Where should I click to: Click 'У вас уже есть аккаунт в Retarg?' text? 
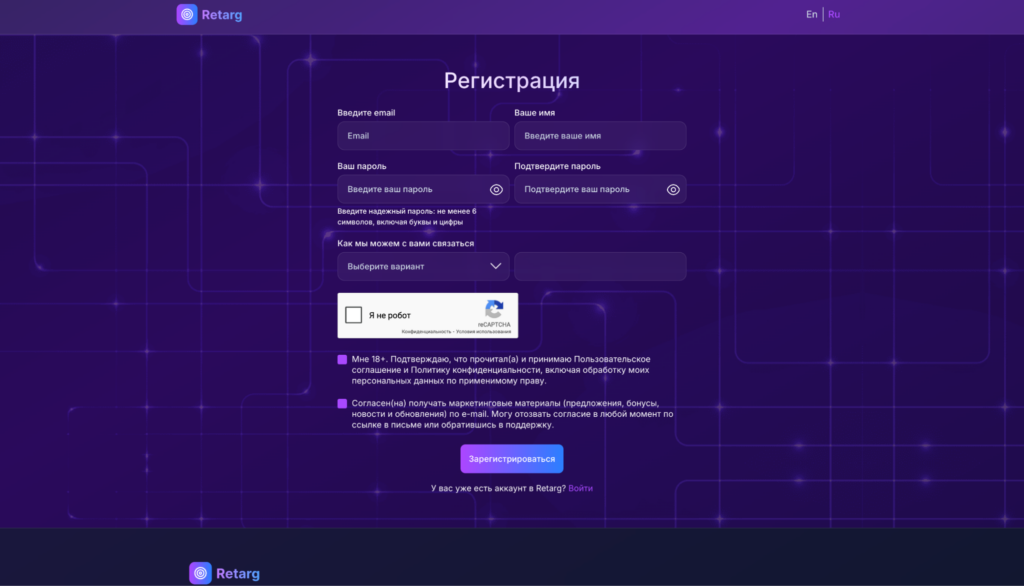[x=498, y=488]
